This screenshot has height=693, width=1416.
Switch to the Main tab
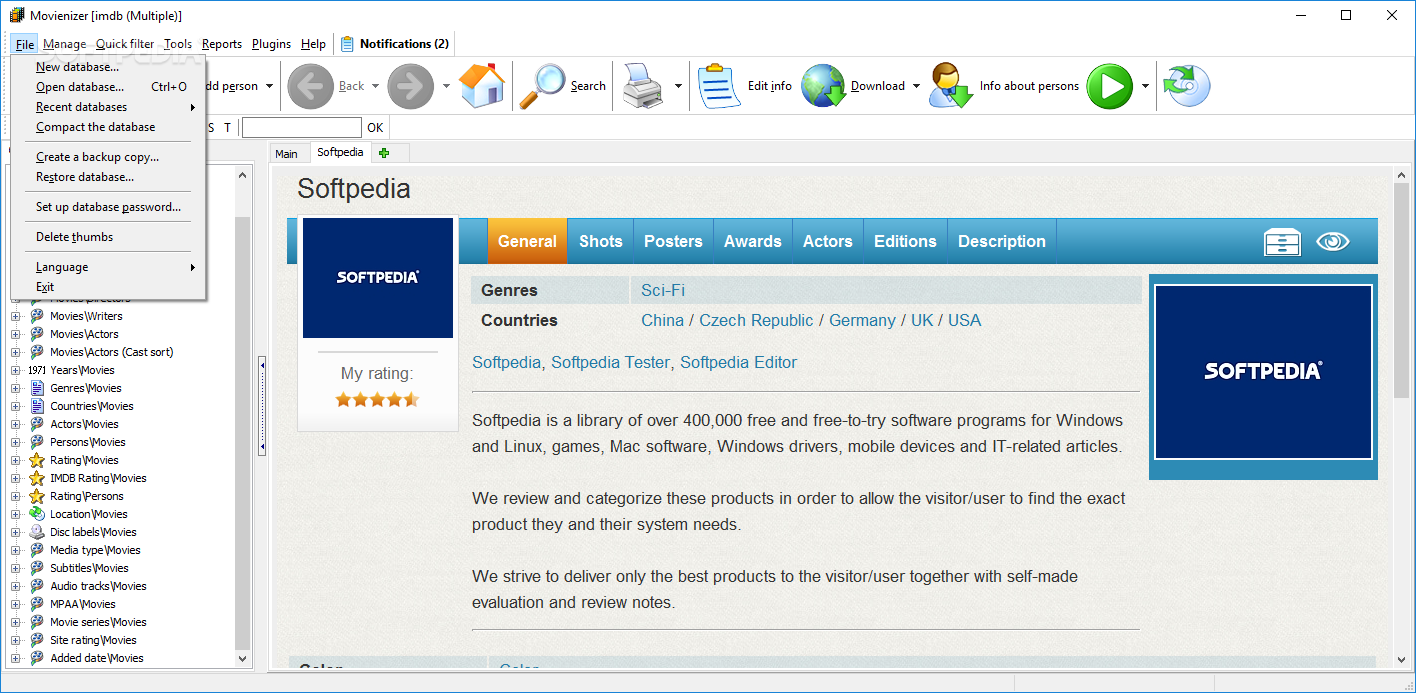pyautogui.click(x=286, y=153)
